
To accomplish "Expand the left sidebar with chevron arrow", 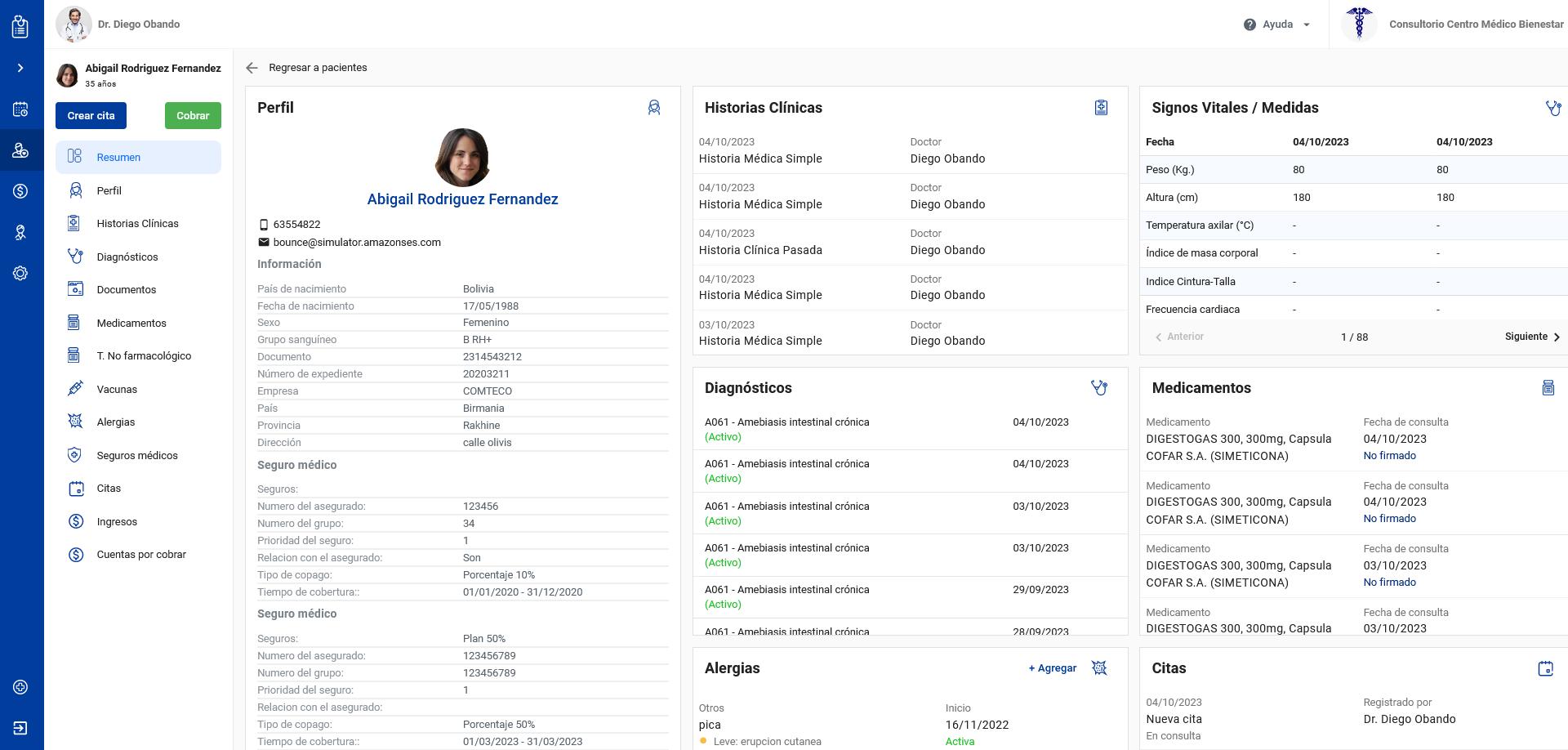I will point(20,68).
